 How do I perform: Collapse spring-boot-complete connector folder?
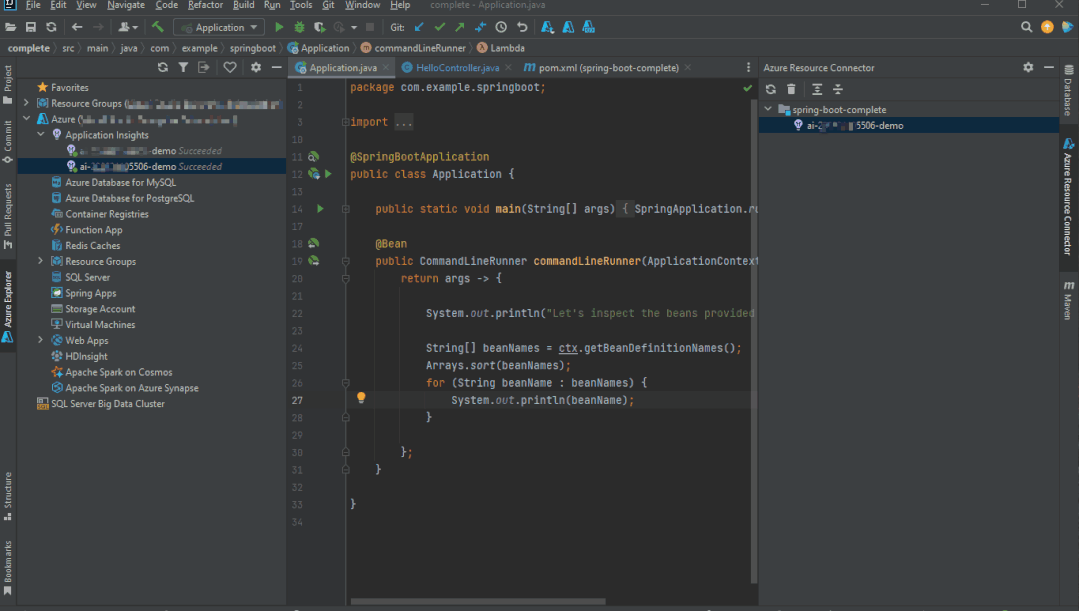(x=769, y=109)
